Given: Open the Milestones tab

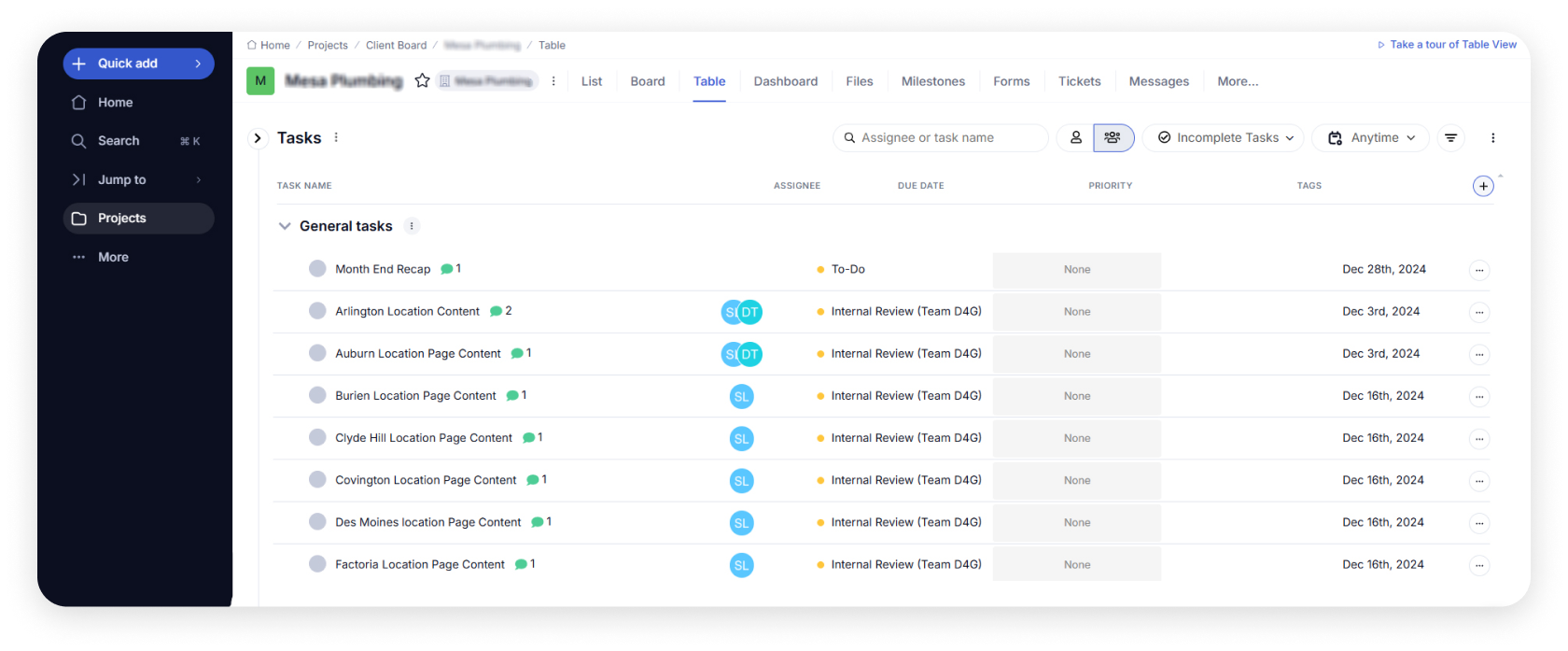Looking at the screenshot, I should [x=932, y=81].
